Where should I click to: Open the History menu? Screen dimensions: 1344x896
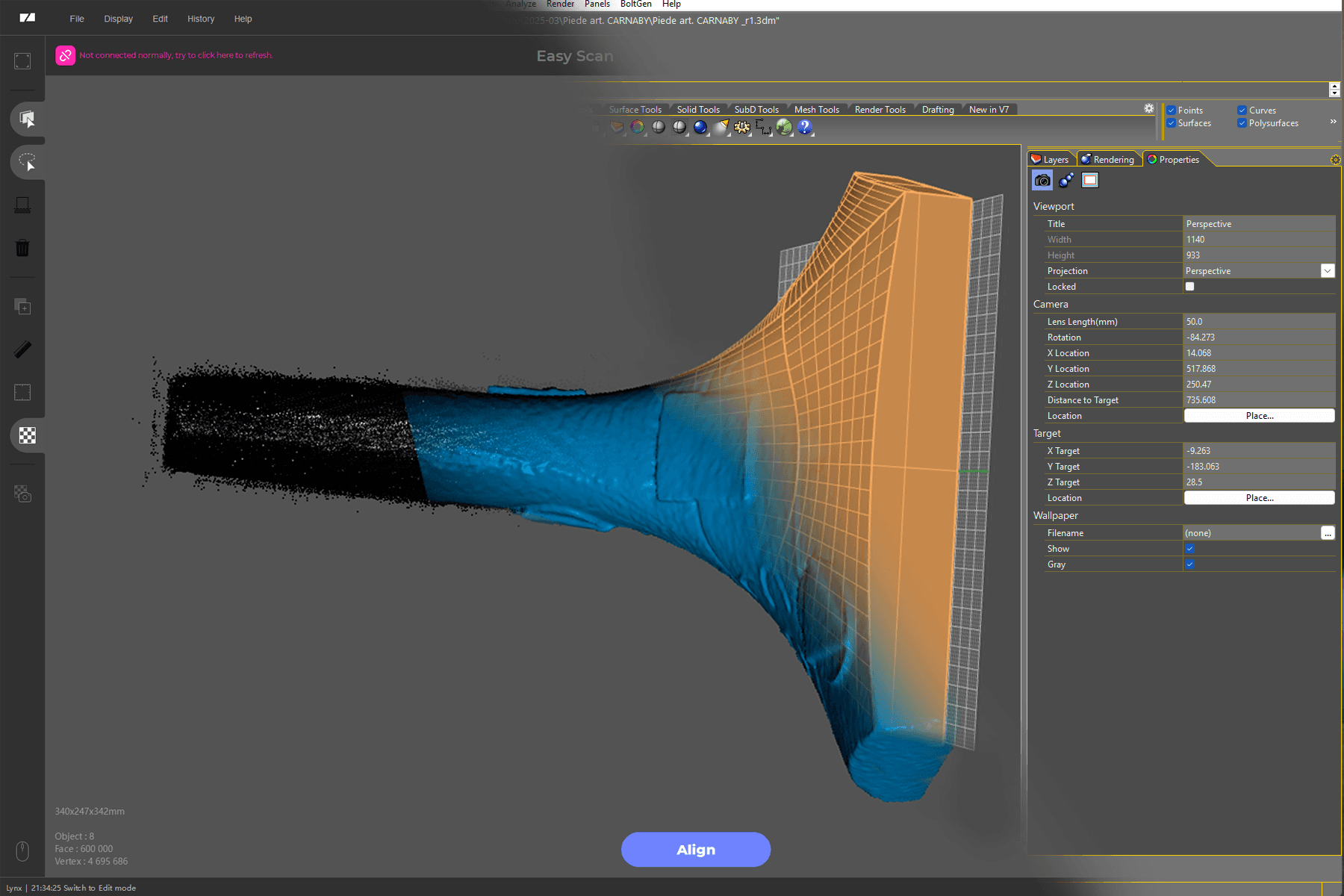[x=200, y=19]
